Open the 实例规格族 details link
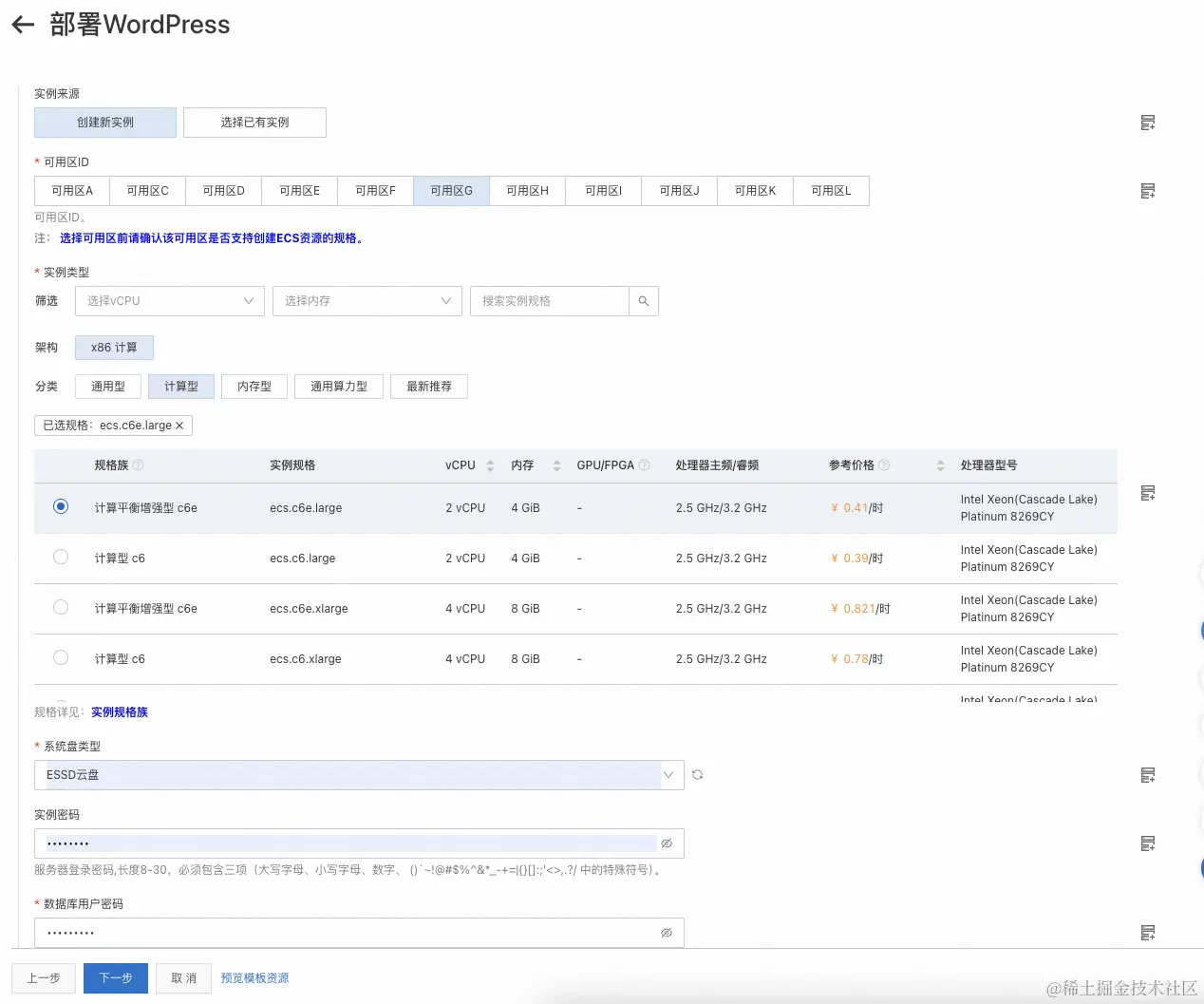Viewport: 1204px width, 1004px height. [120, 712]
